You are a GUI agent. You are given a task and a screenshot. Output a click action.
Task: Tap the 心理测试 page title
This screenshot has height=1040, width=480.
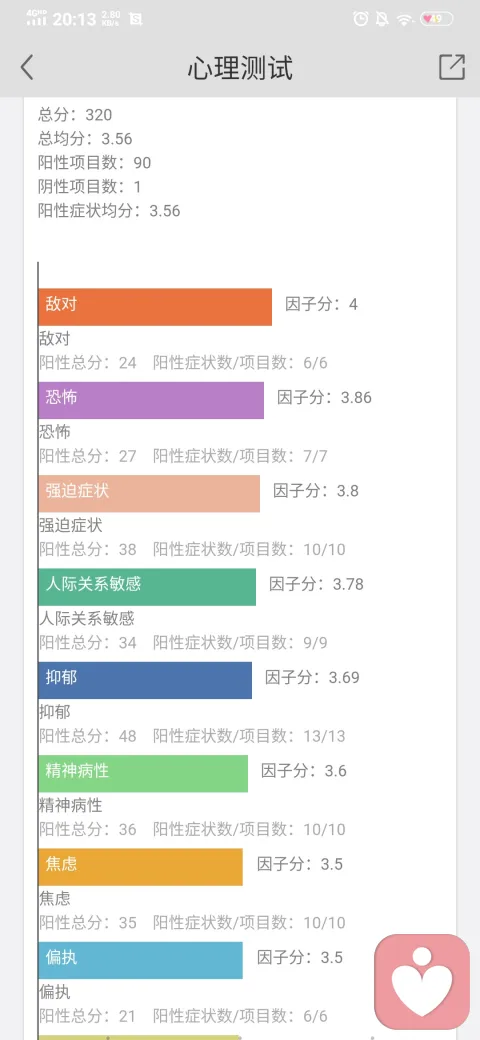pos(240,68)
